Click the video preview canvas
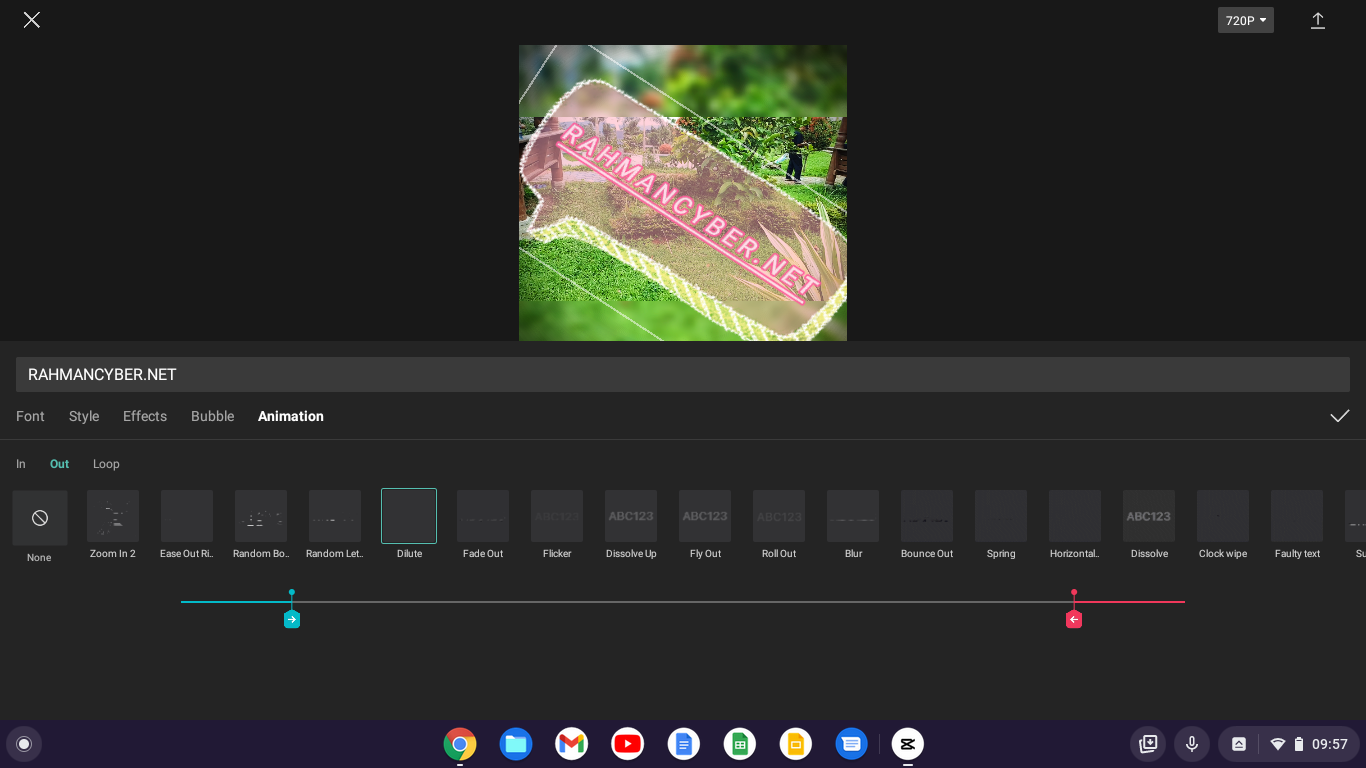 click(x=683, y=193)
